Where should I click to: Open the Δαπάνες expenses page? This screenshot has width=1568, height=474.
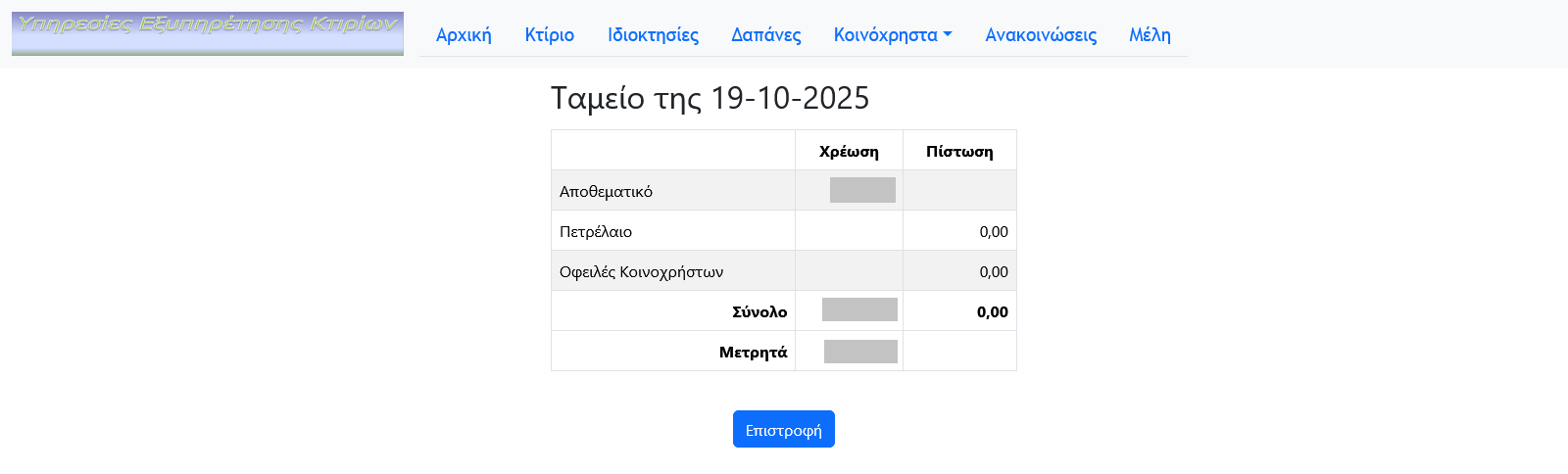pos(766,35)
